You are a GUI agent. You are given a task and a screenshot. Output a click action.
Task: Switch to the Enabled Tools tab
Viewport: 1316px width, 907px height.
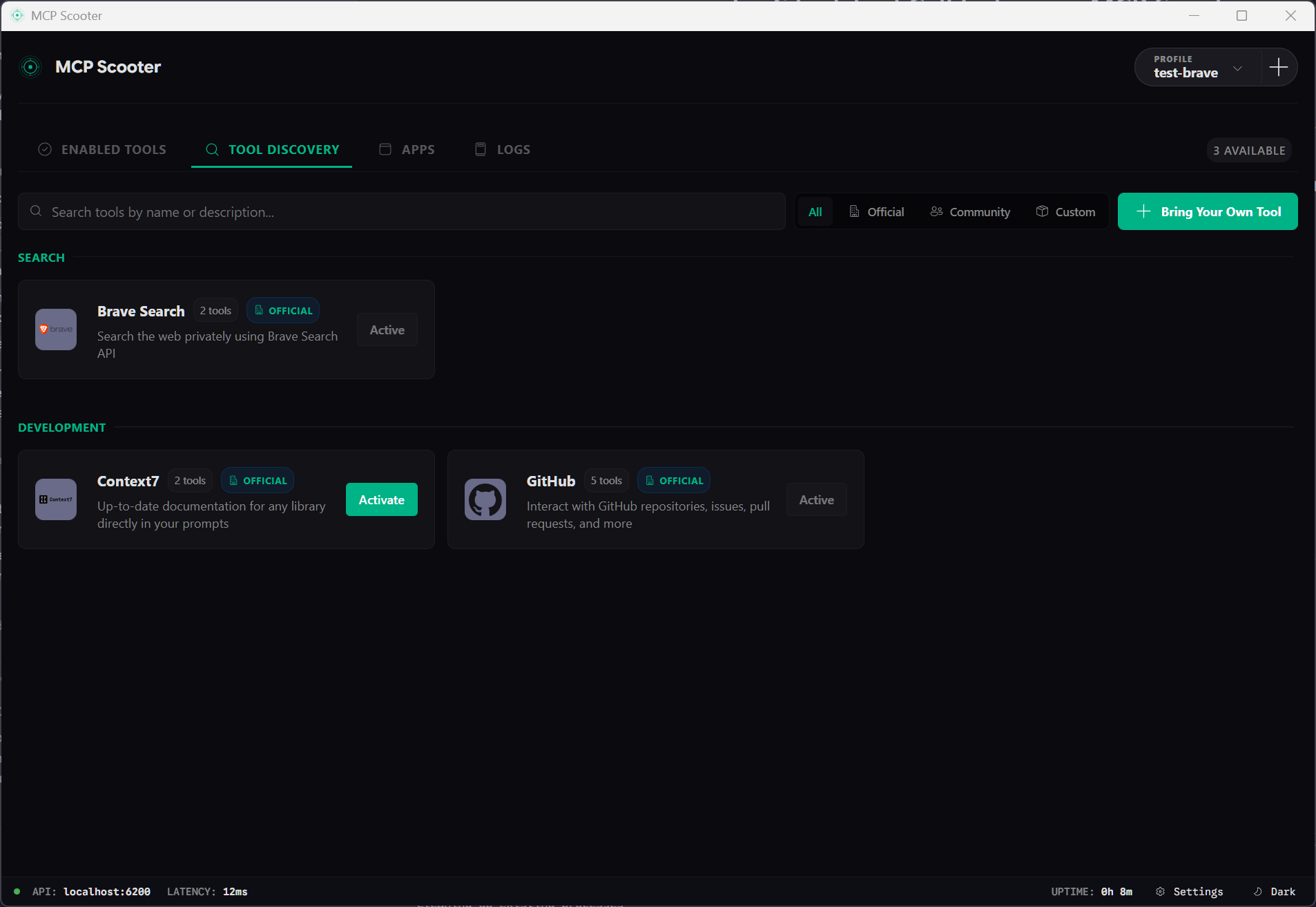coord(102,149)
